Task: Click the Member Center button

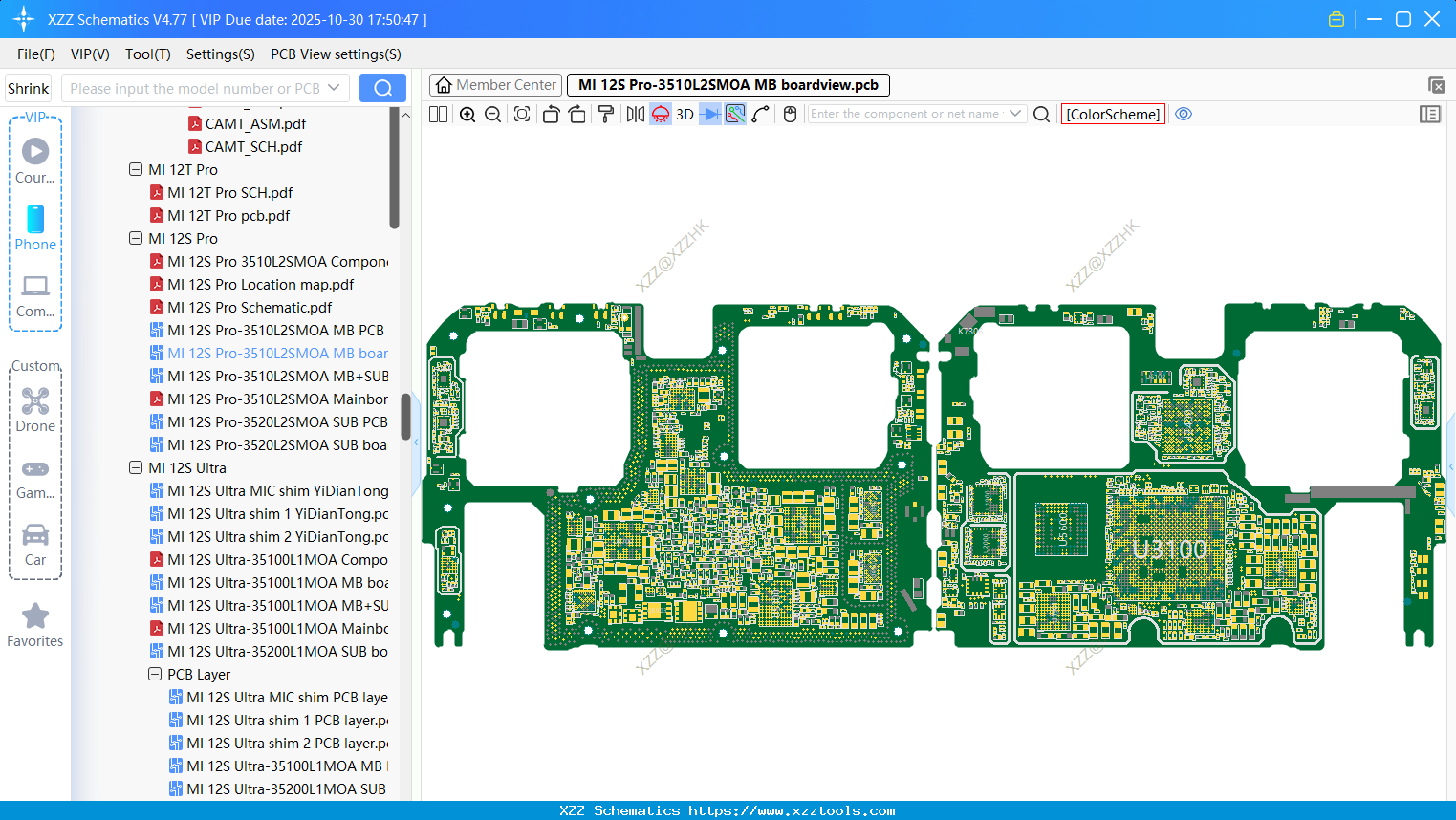Action: tap(495, 84)
